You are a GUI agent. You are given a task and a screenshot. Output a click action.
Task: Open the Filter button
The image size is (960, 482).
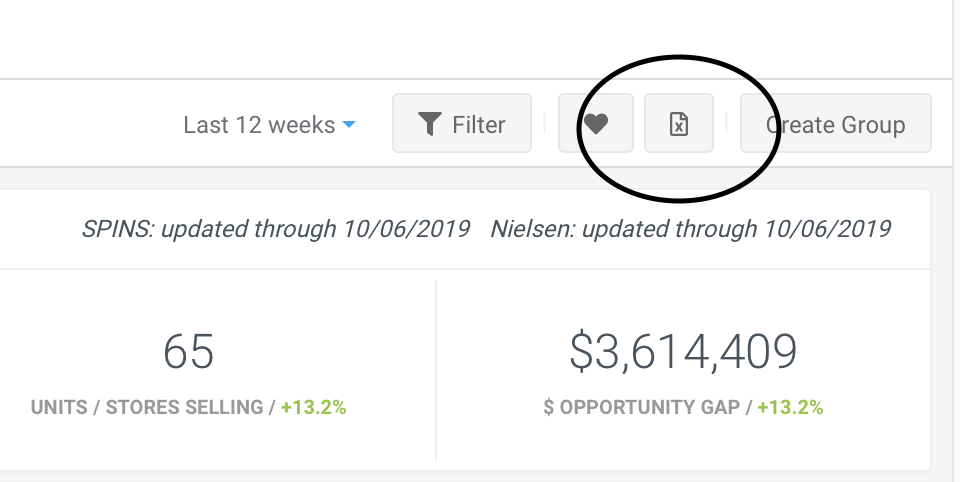coord(462,123)
